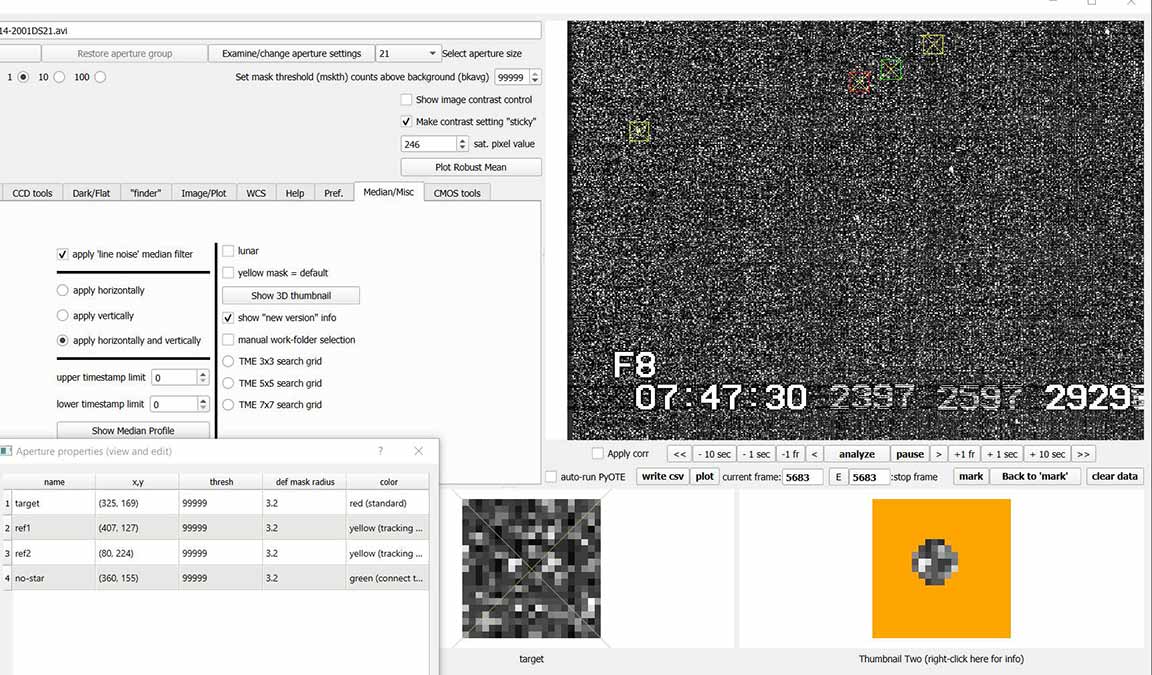Viewport: 1152px width, 675px height.
Task: Click the green no-star aperture box
Action: pos(891,69)
